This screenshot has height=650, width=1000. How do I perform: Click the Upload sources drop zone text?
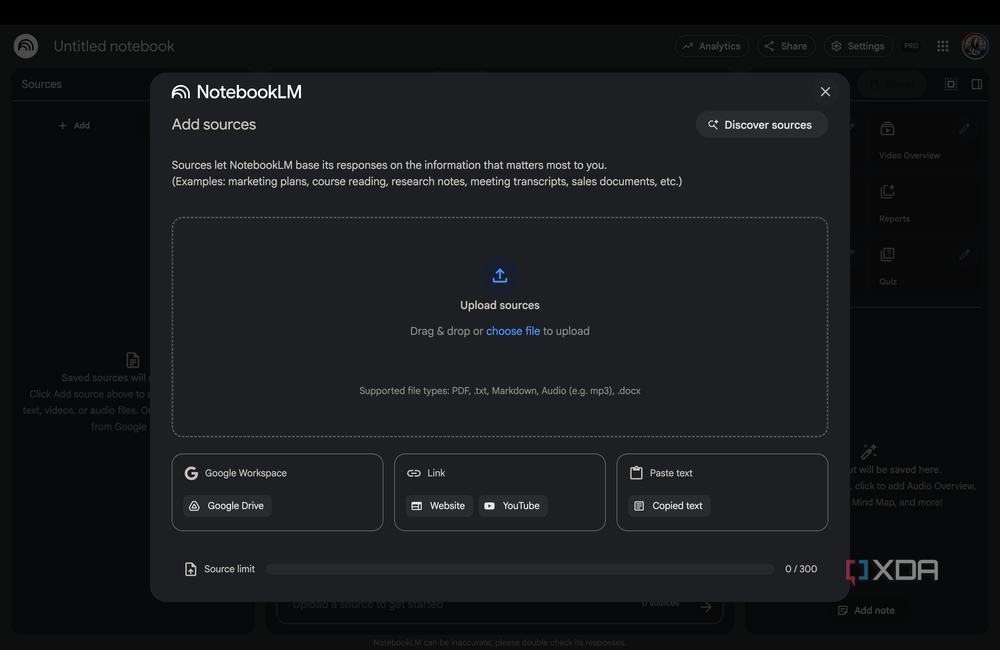click(499, 306)
